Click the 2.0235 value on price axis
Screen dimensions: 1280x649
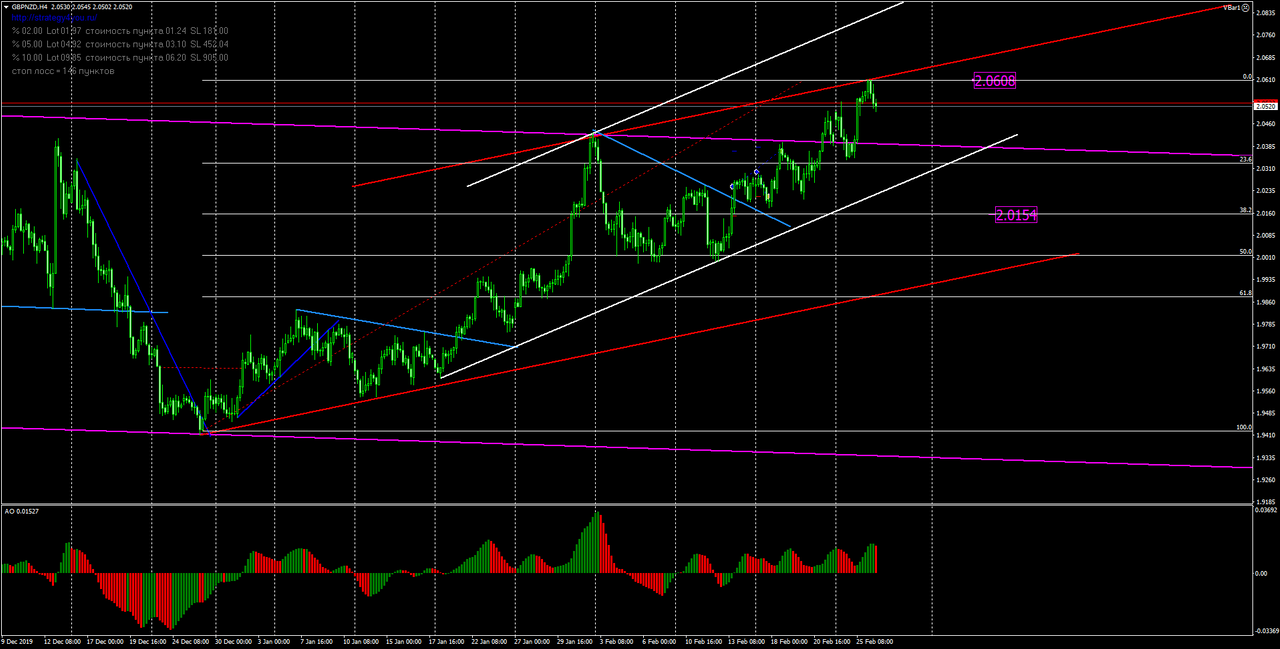click(1265, 191)
